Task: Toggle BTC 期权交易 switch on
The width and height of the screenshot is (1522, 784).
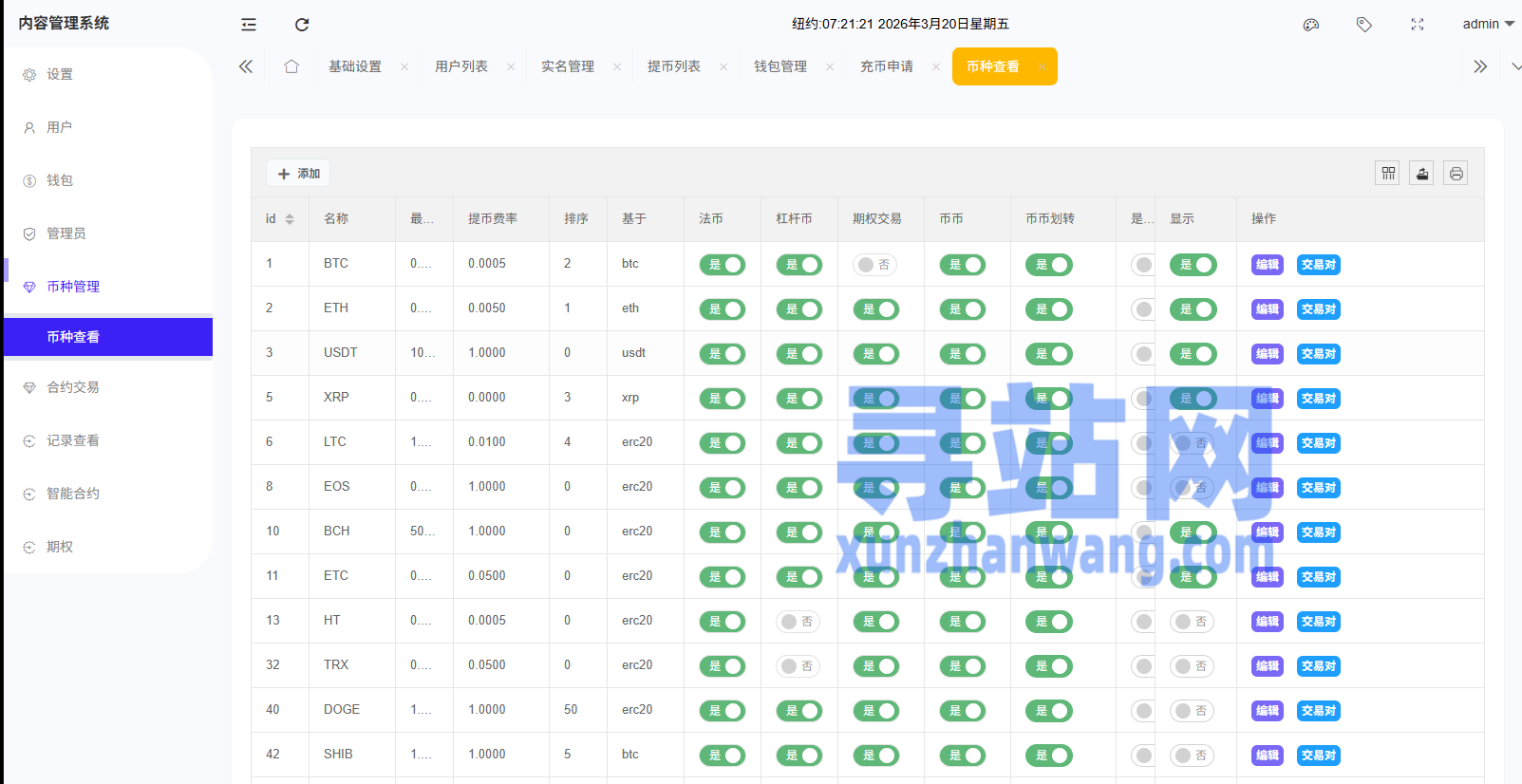Action: click(x=874, y=265)
